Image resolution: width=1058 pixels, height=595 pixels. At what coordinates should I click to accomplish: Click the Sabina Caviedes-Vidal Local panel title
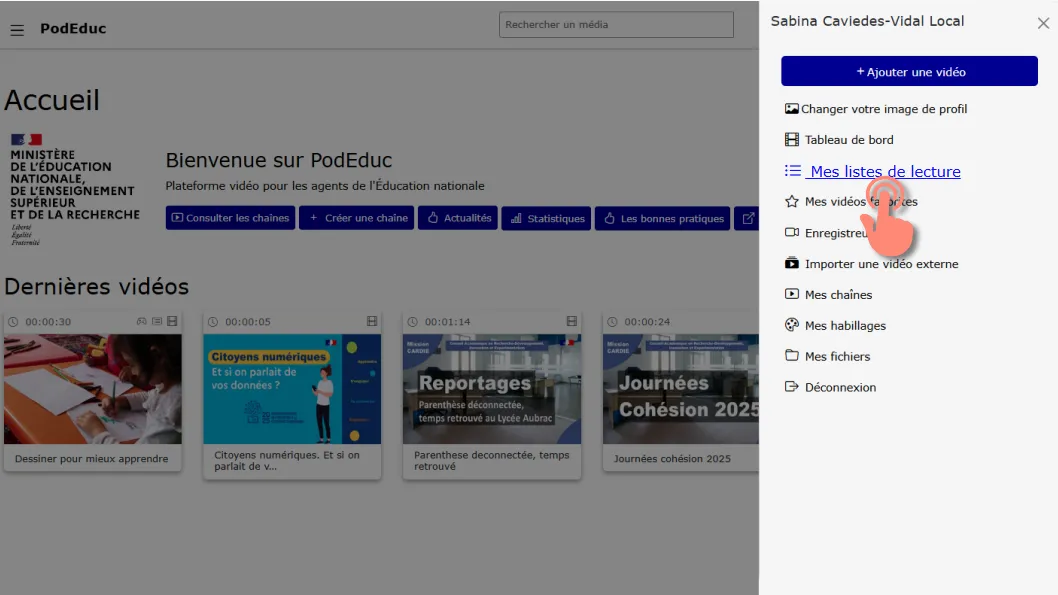point(867,21)
